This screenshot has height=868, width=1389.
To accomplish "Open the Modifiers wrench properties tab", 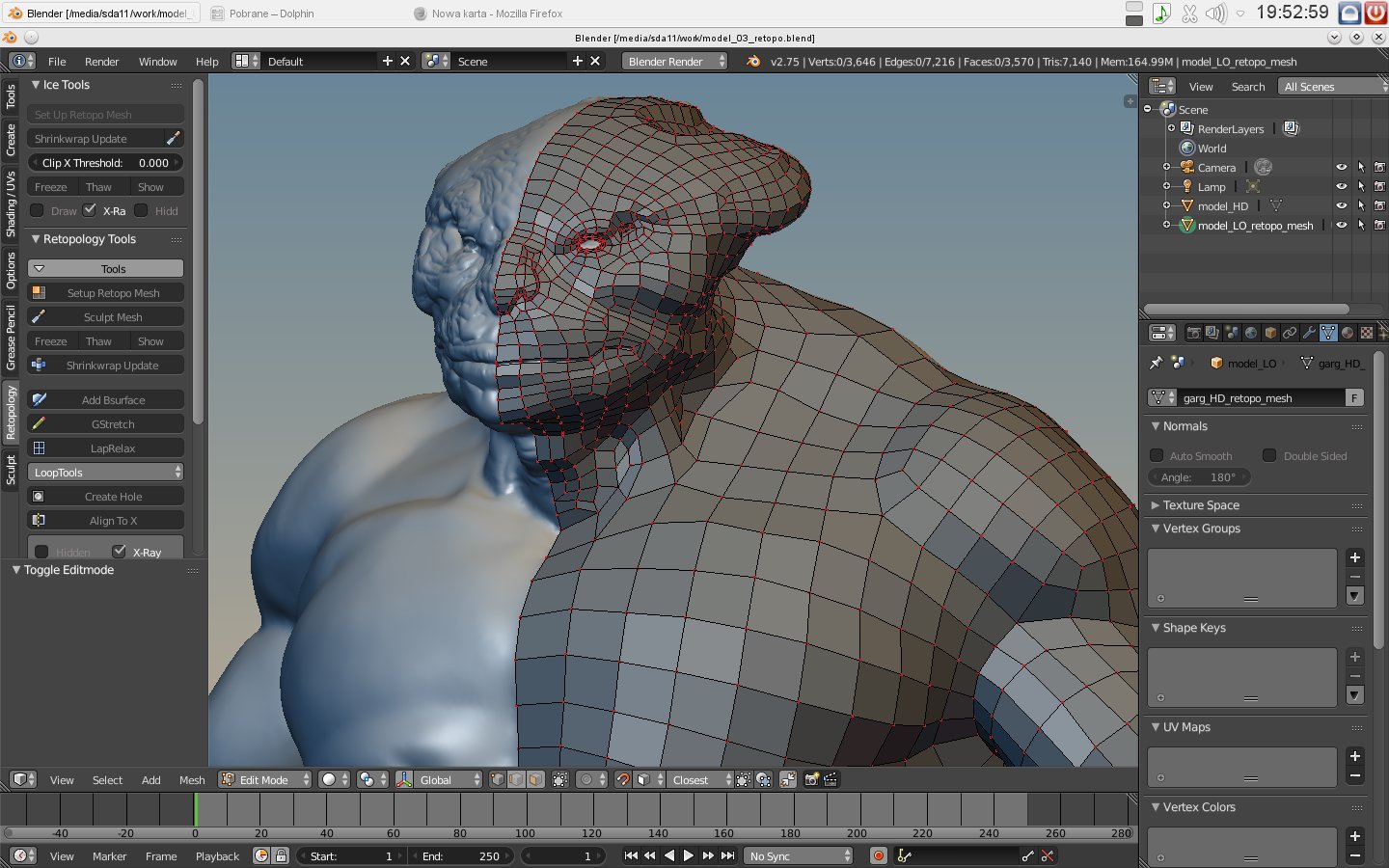I will point(1309,333).
